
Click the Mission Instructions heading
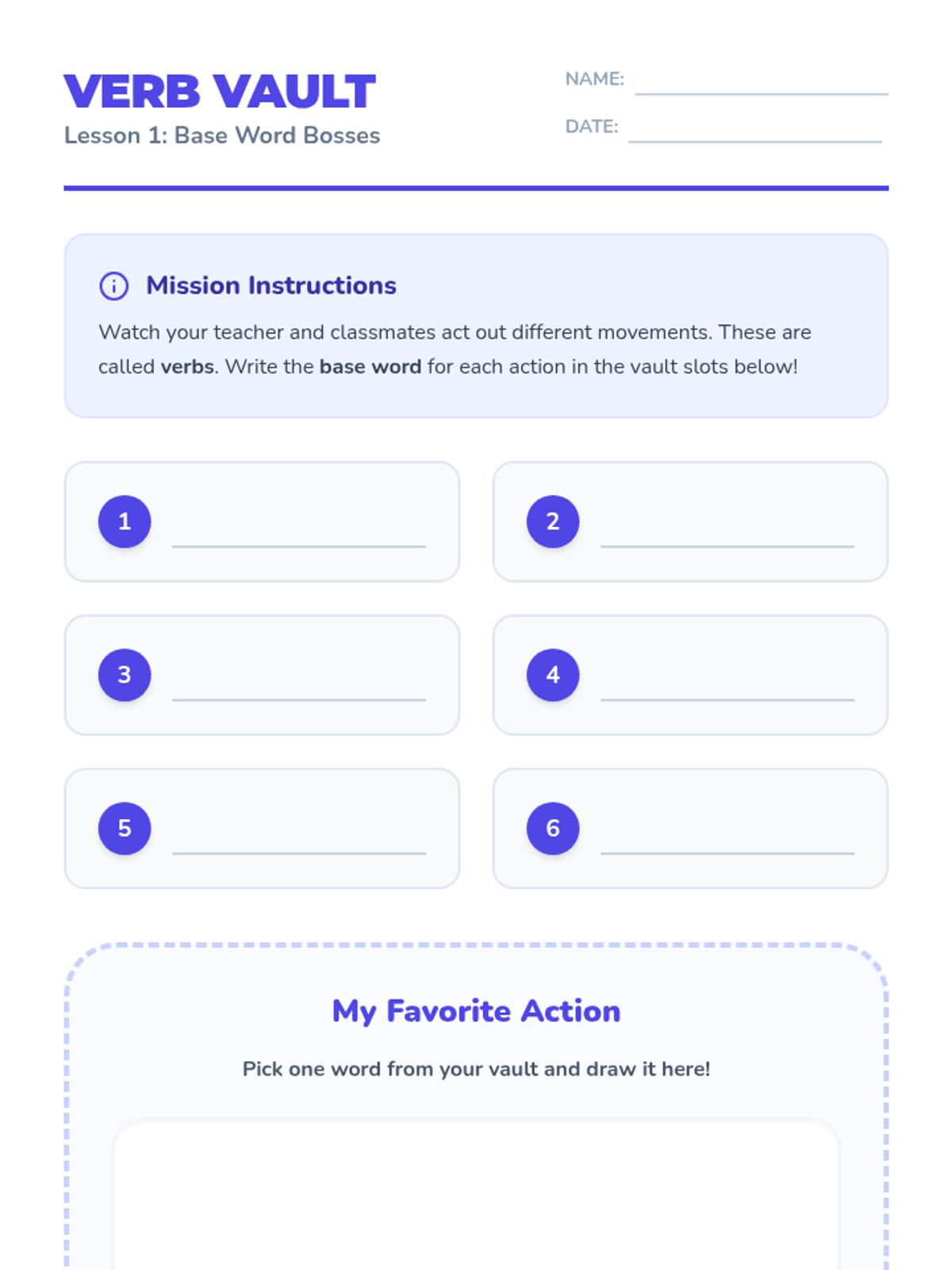click(x=271, y=286)
